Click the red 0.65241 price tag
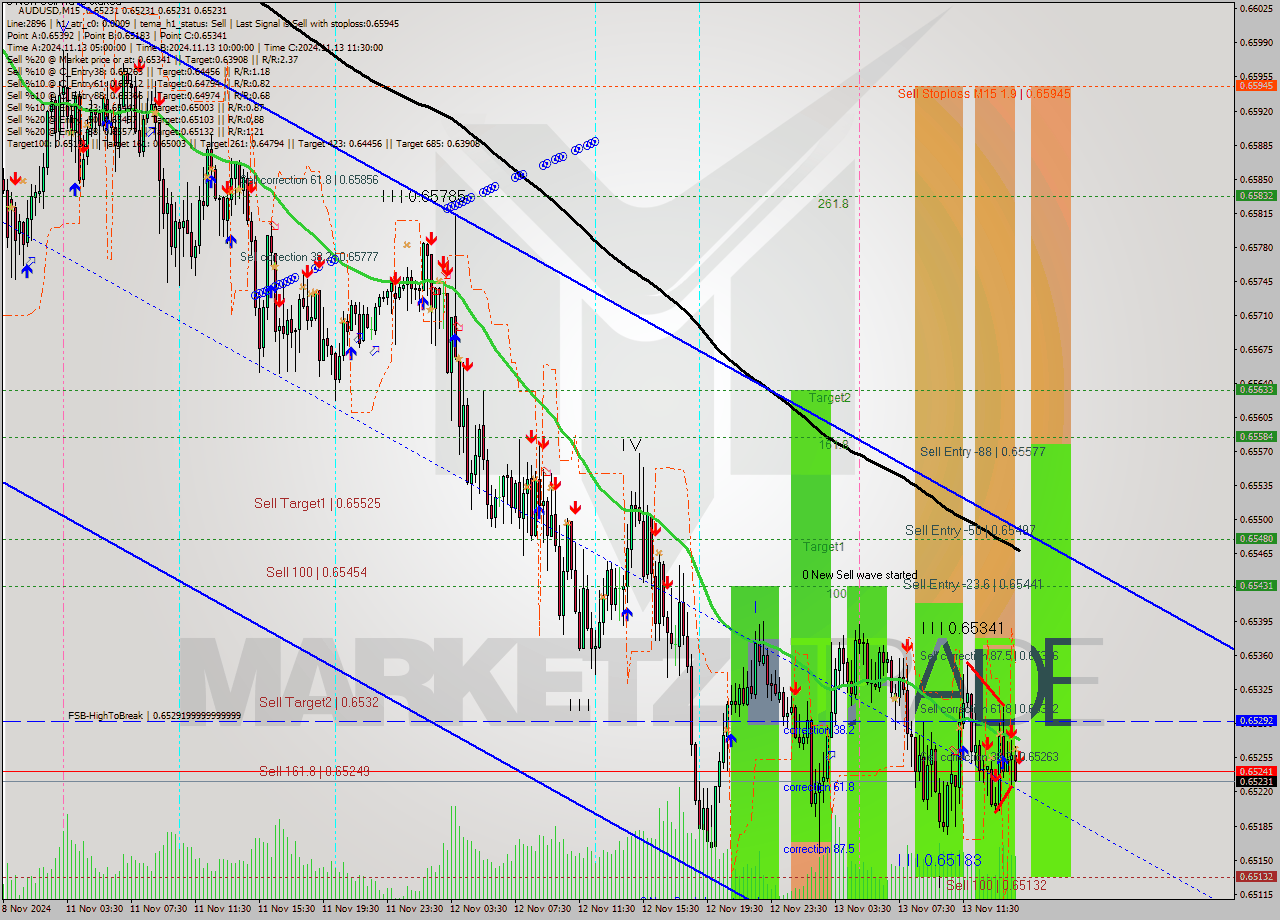Screen dimensions: 1280x920 [x=1256, y=771]
